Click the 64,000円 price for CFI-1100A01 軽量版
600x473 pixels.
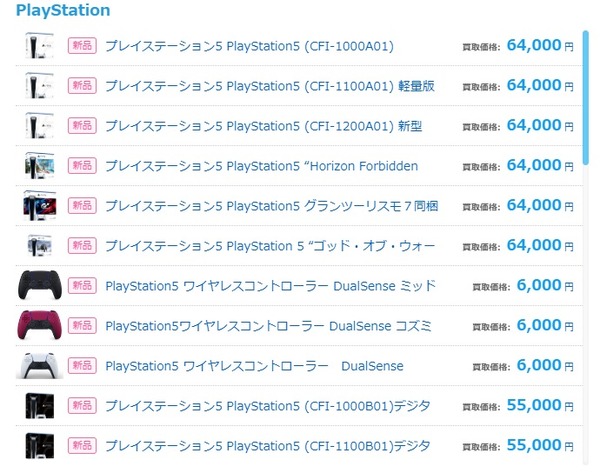click(540, 85)
